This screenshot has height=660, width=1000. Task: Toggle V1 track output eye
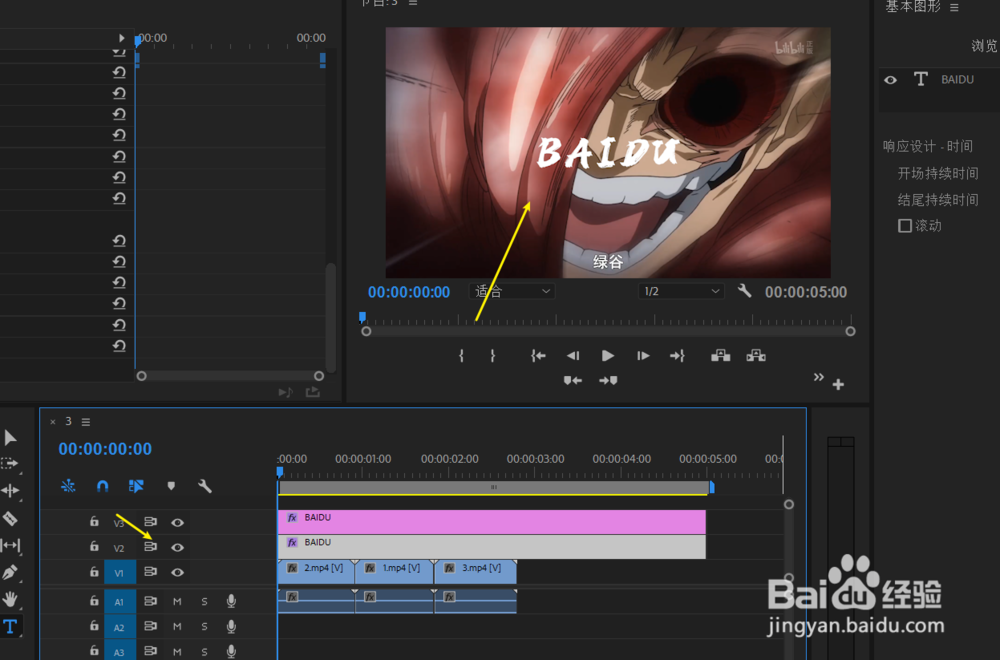[177, 572]
